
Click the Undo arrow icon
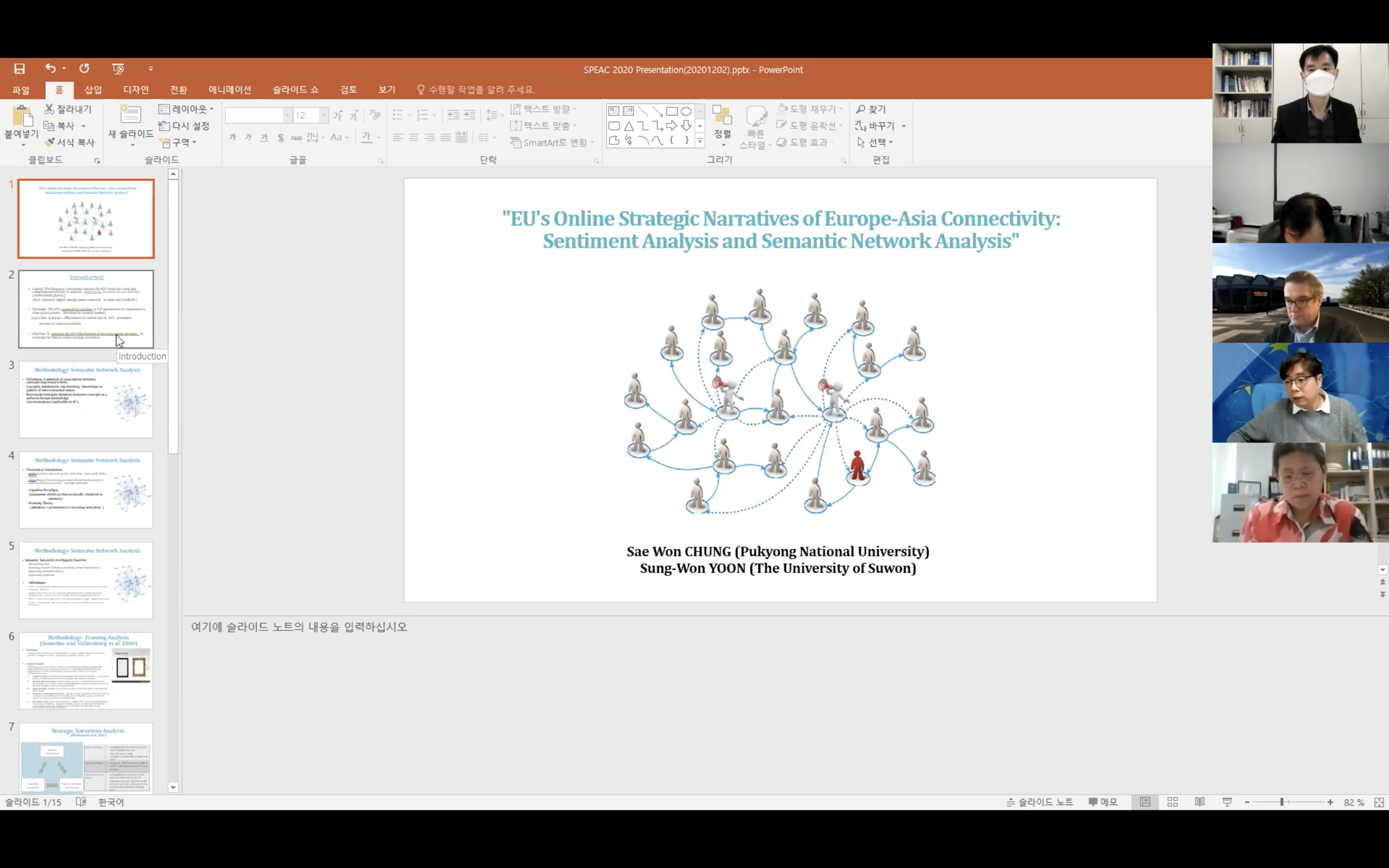coord(51,68)
